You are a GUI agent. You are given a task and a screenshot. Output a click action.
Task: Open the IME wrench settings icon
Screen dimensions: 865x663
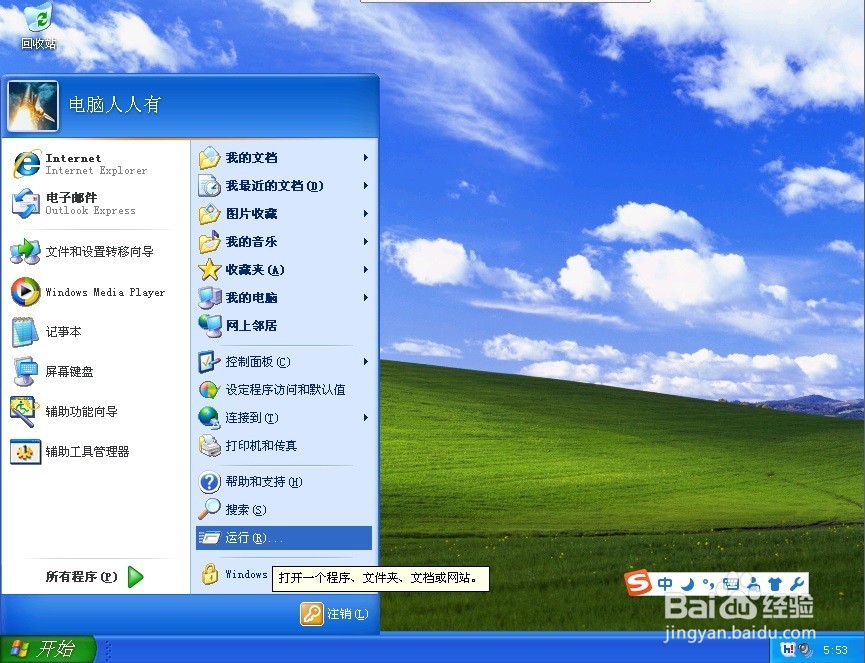pyautogui.click(x=797, y=584)
